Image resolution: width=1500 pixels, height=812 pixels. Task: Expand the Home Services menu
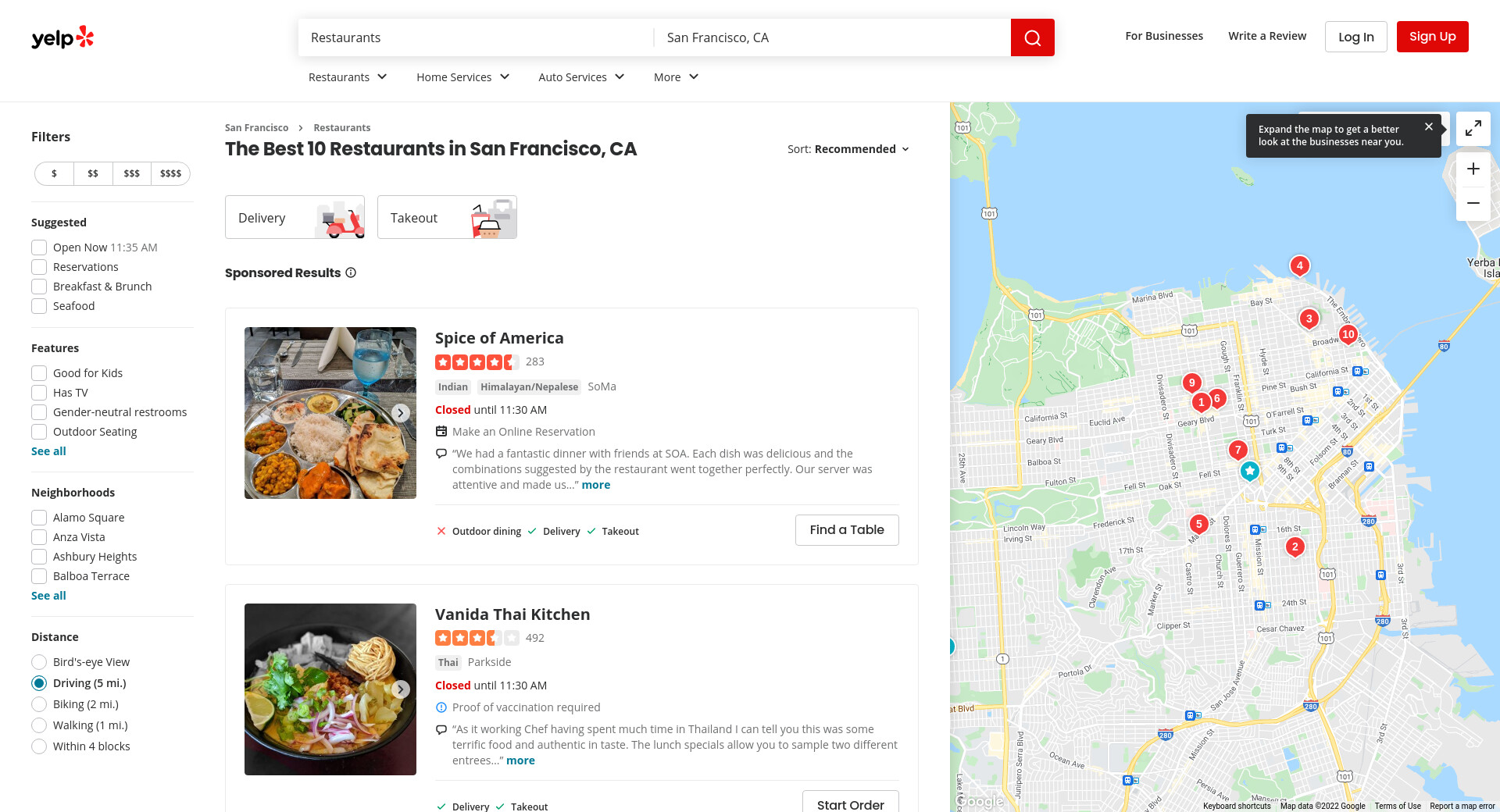[x=463, y=77]
